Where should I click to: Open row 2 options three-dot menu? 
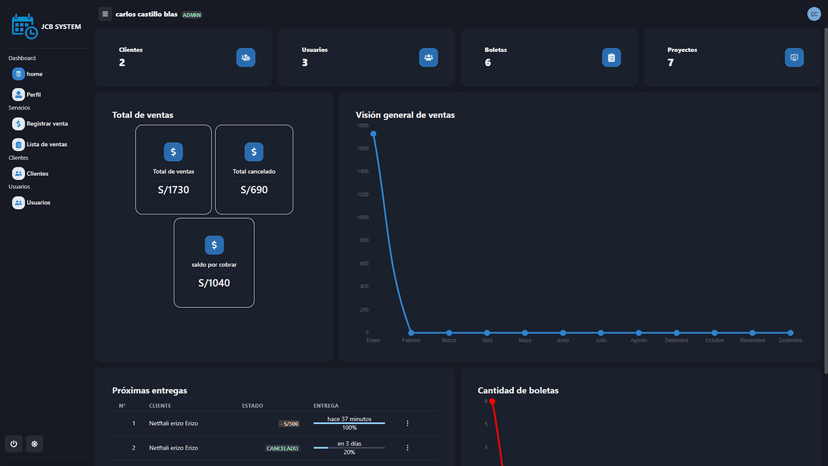[x=407, y=448]
